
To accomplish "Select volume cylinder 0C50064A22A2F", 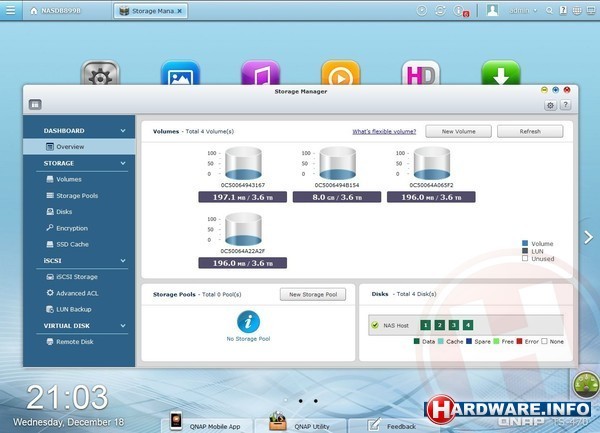I will (x=243, y=229).
